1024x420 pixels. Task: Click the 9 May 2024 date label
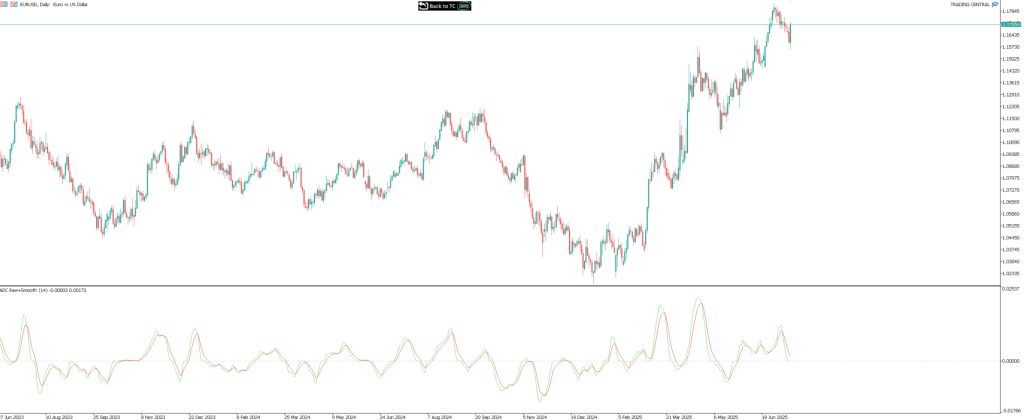[x=345, y=415]
